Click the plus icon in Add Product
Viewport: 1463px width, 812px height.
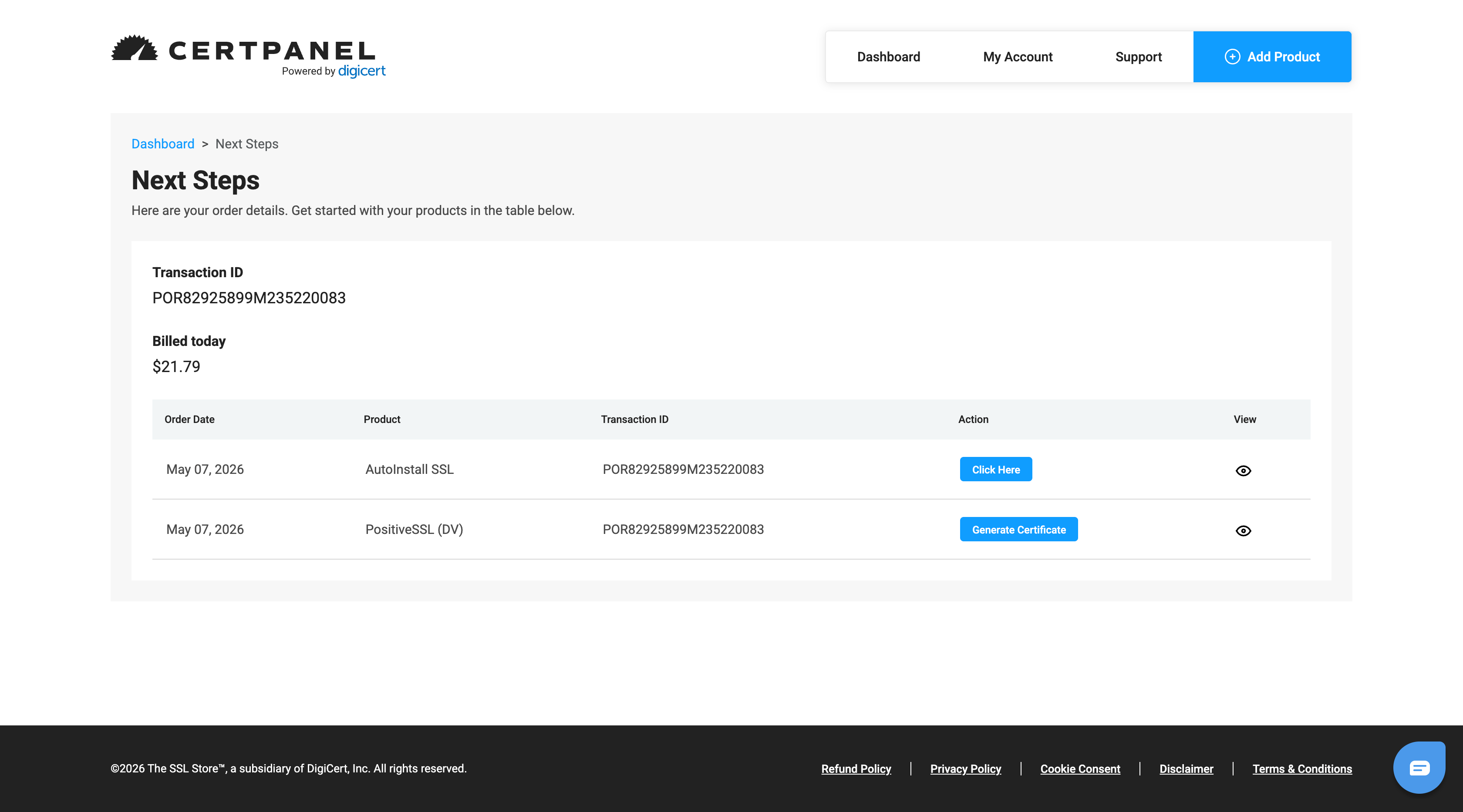pos(1232,57)
